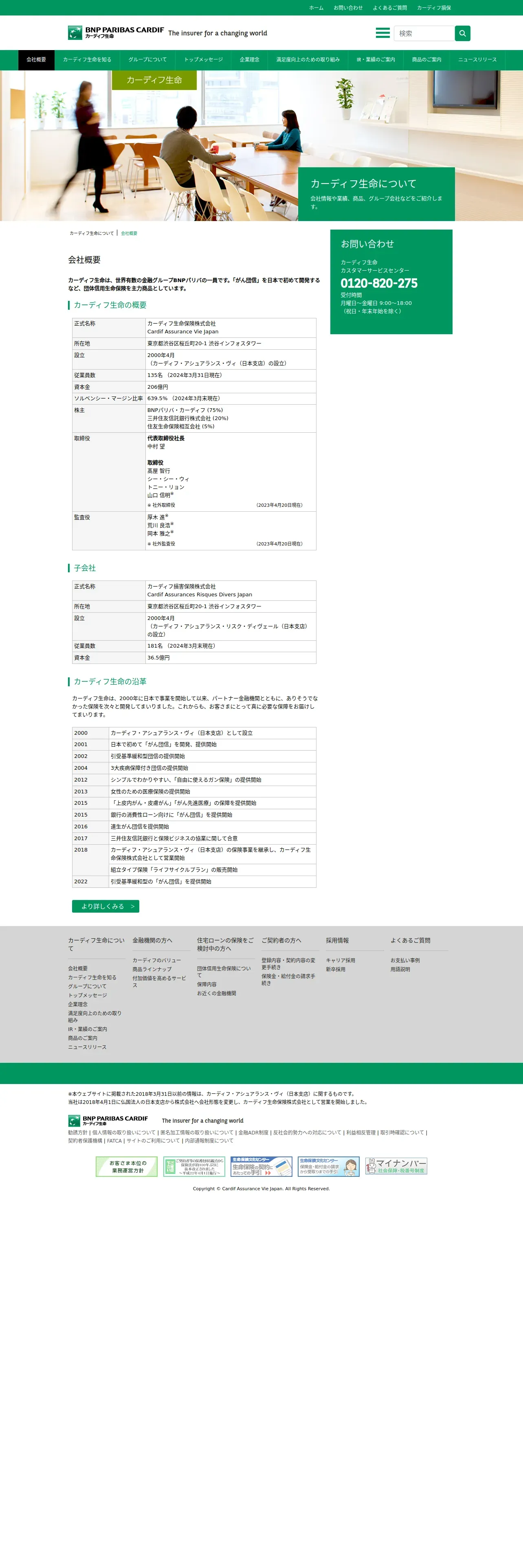Screen dimensions: 523x1568
Task: Select the カーディフ生命を知る navigation tab
Action: tap(87, 60)
